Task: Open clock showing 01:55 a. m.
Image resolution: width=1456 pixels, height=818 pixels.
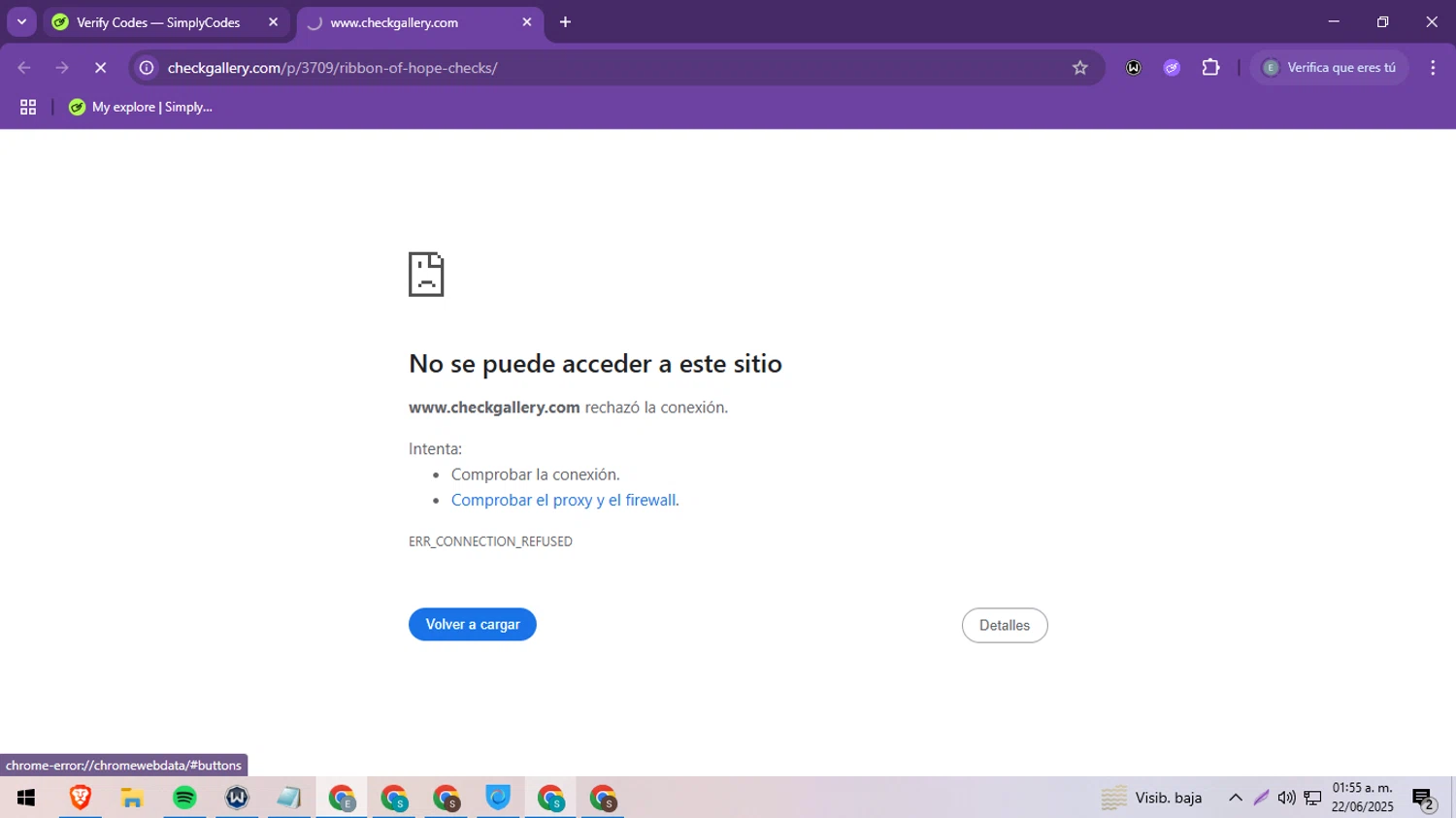Action: [1363, 798]
